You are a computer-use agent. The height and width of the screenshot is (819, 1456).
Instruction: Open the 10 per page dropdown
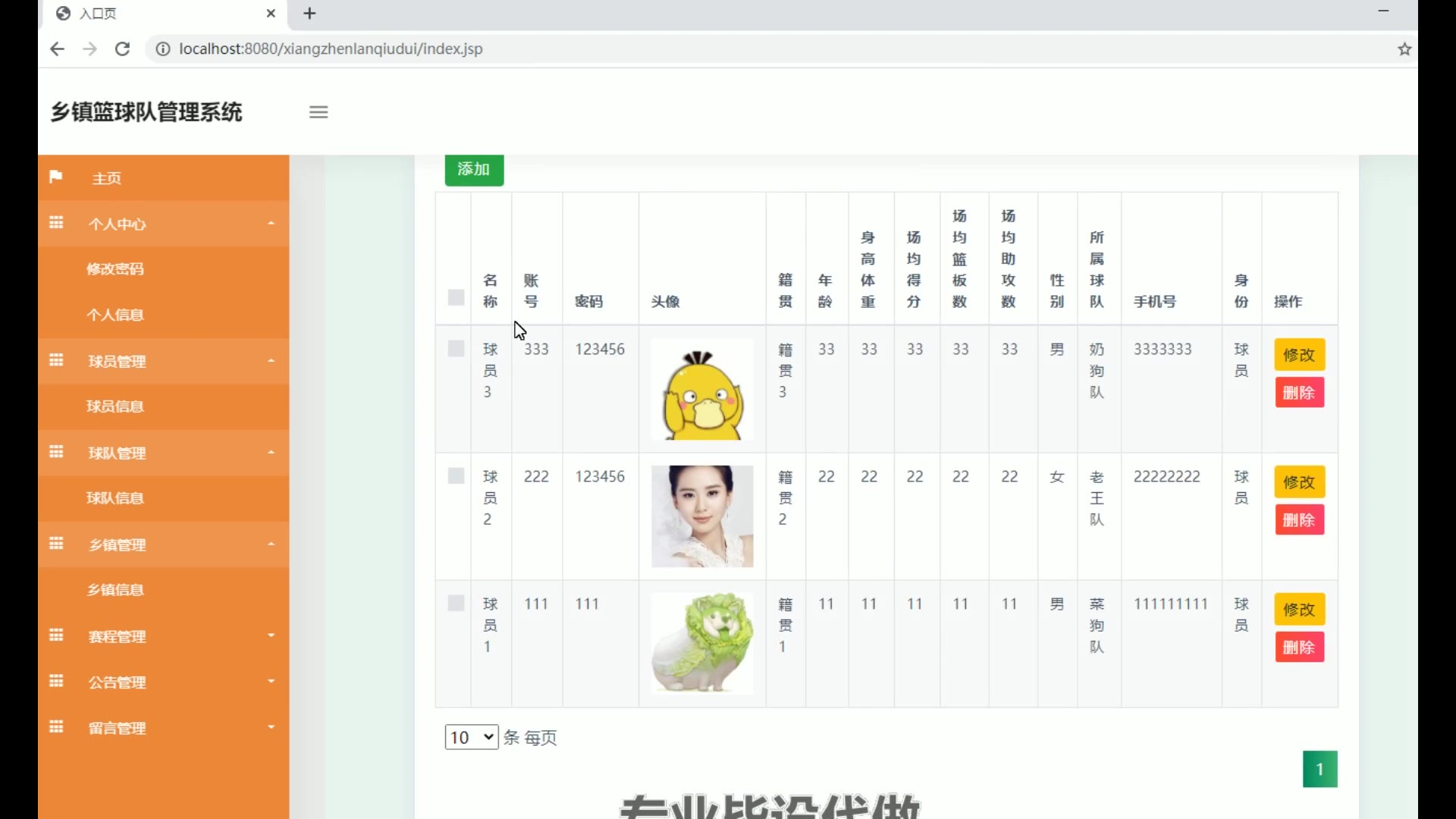pos(471,737)
